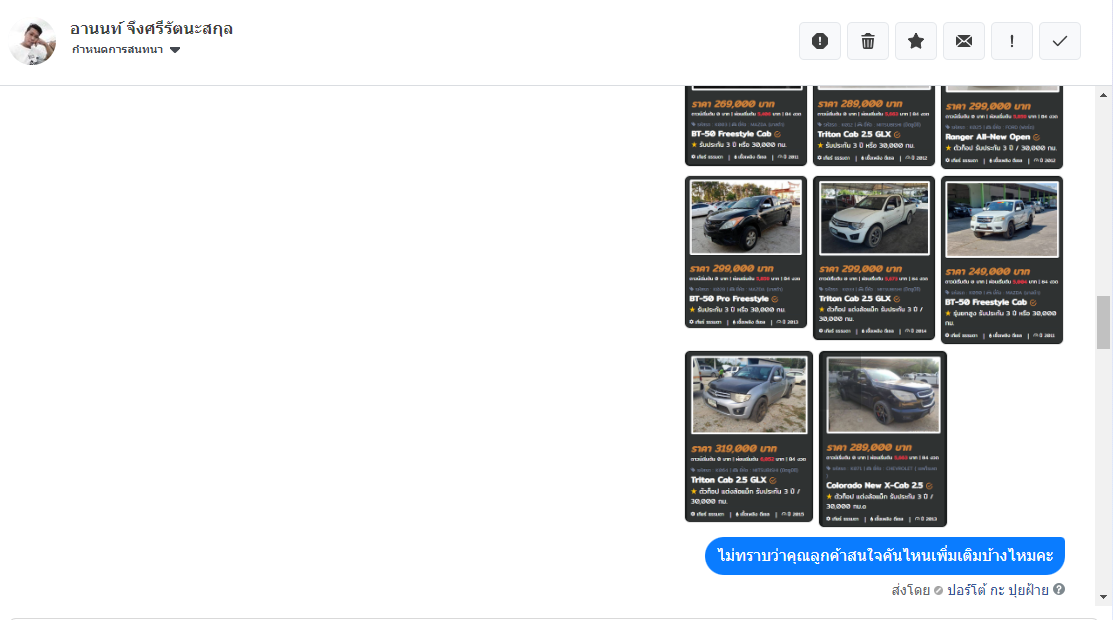Screen dimensions: 1113x620
Task: Open Ranger All-New Open 299,000 card
Action: pos(1002,127)
